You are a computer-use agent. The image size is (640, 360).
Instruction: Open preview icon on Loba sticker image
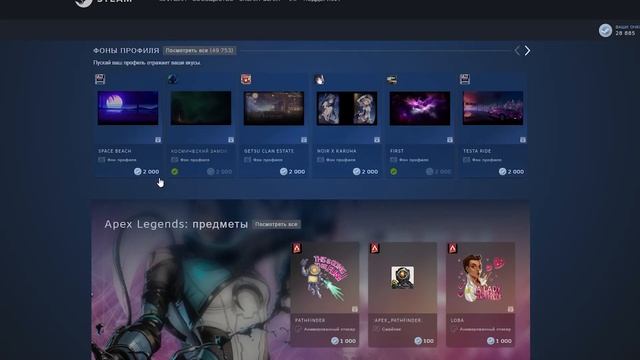510,309
